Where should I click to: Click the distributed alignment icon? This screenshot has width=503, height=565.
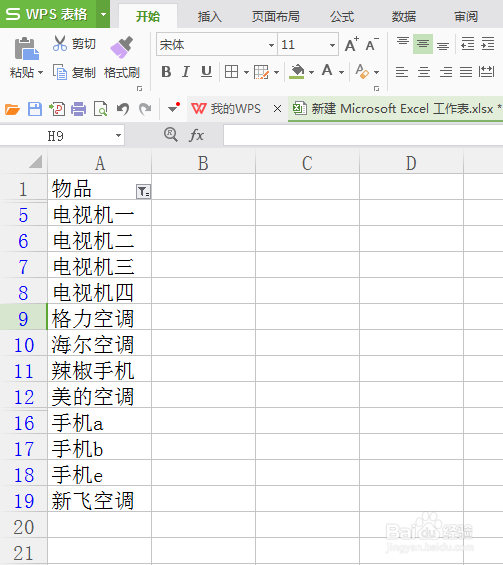pyautogui.click(x=486, y=72)
